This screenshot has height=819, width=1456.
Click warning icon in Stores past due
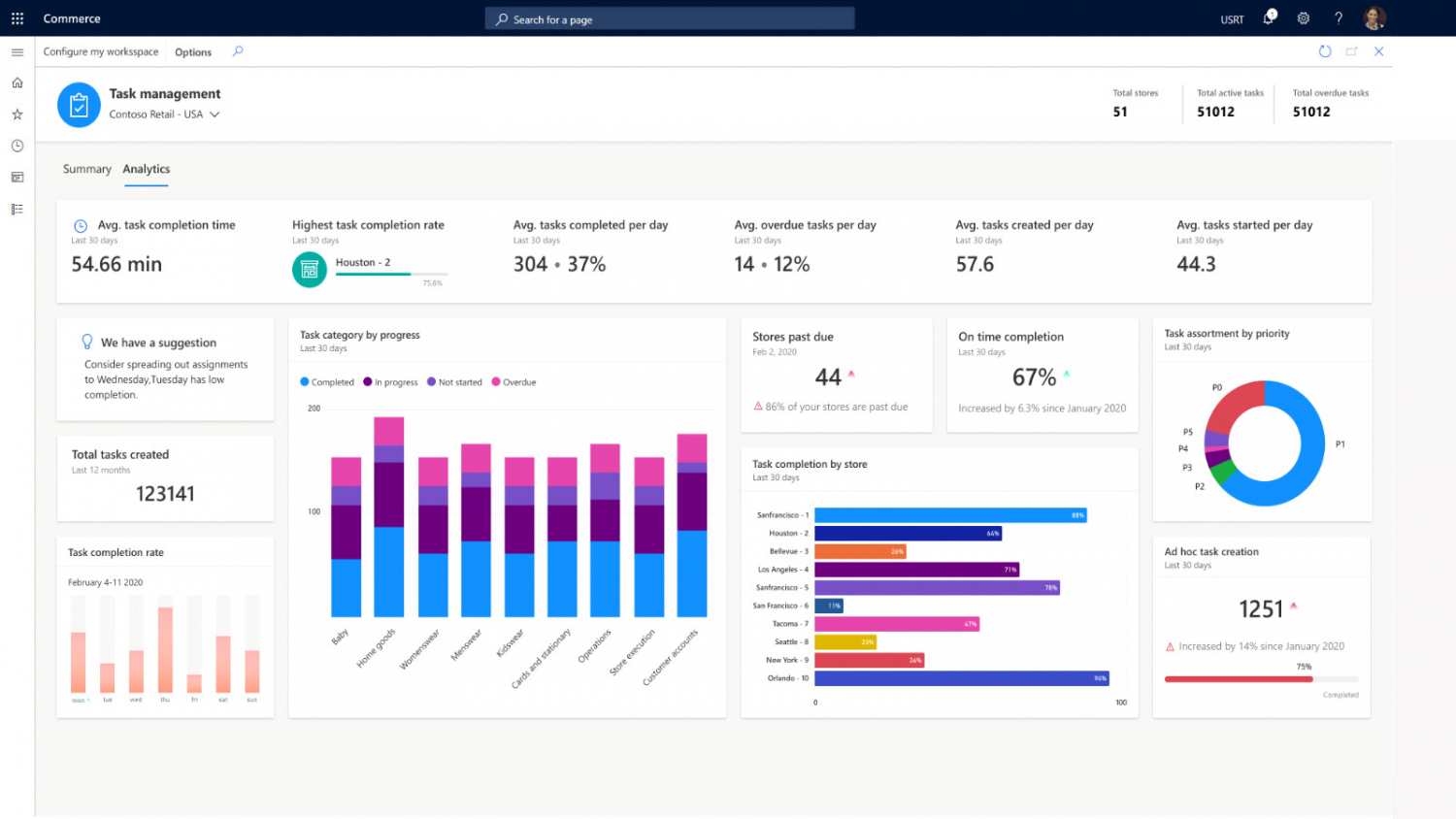click(x=758, y=407)
